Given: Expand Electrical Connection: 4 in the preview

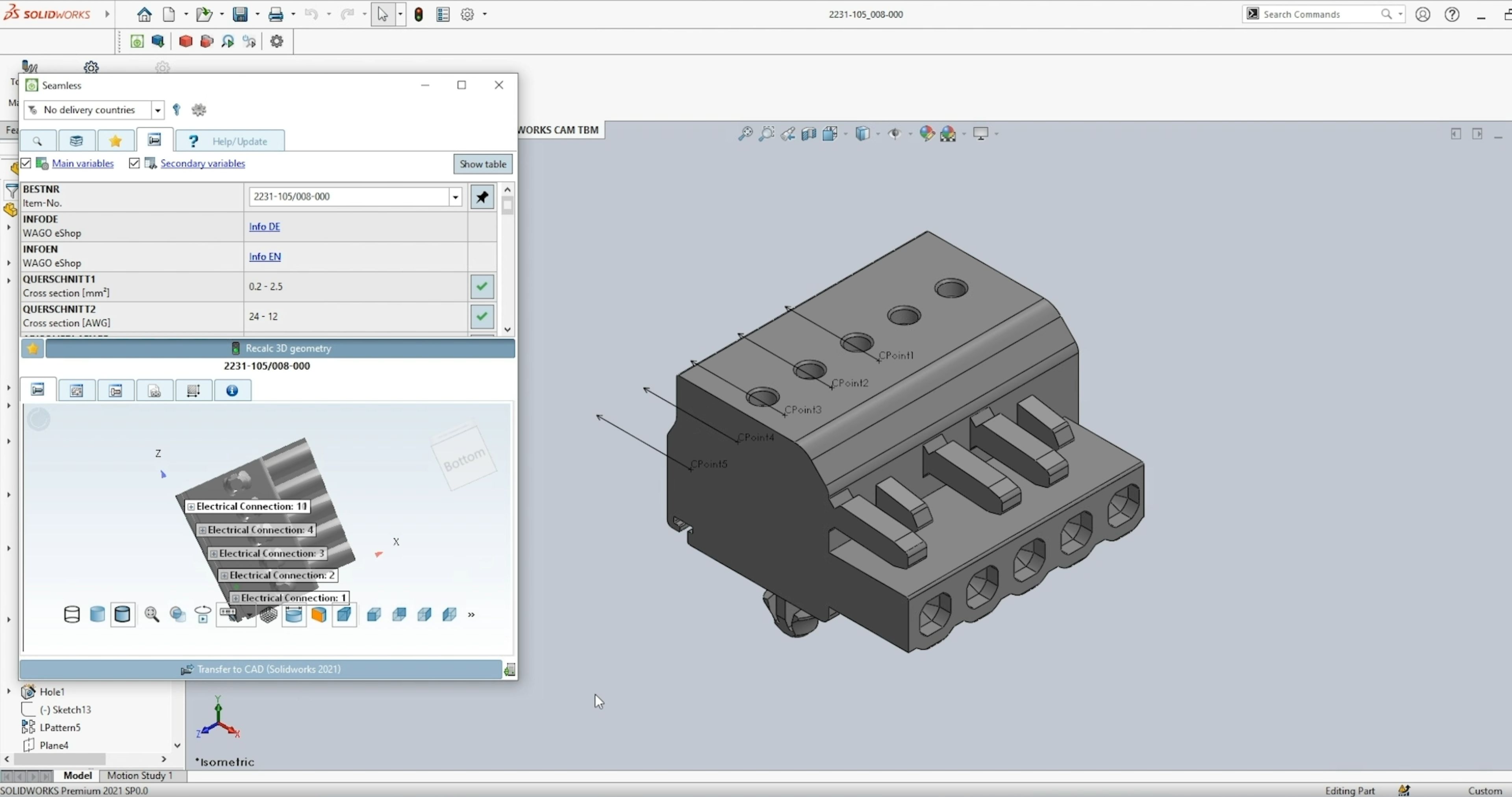Looking at the screenshot, I should tap(202, 530).
